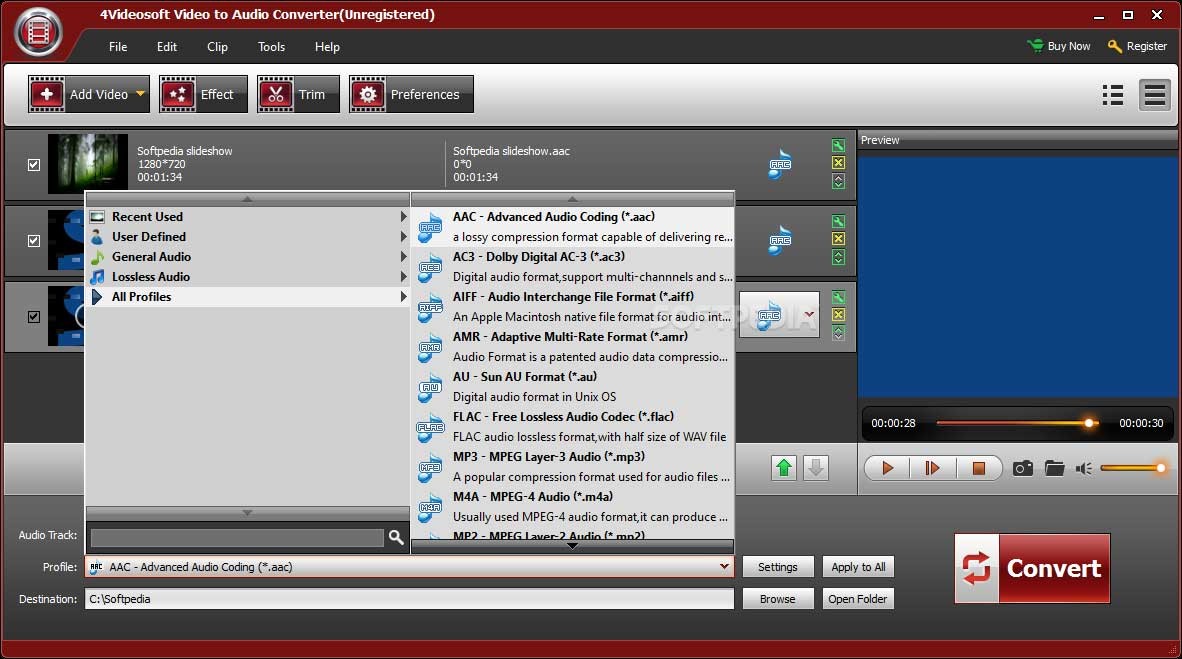1182x659 pixels.
Task: Mute audio with the speaker icon
Action: coord(1084,468)
